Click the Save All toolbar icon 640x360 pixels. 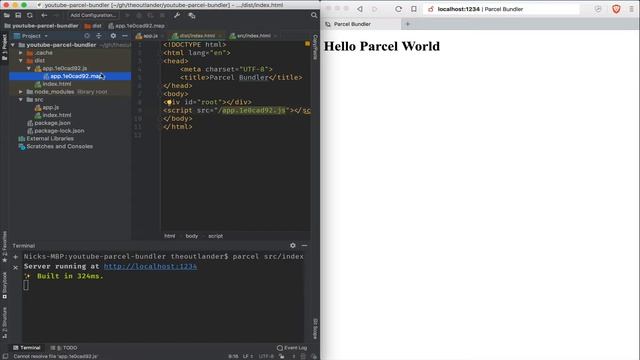click(x=18, y=15)
